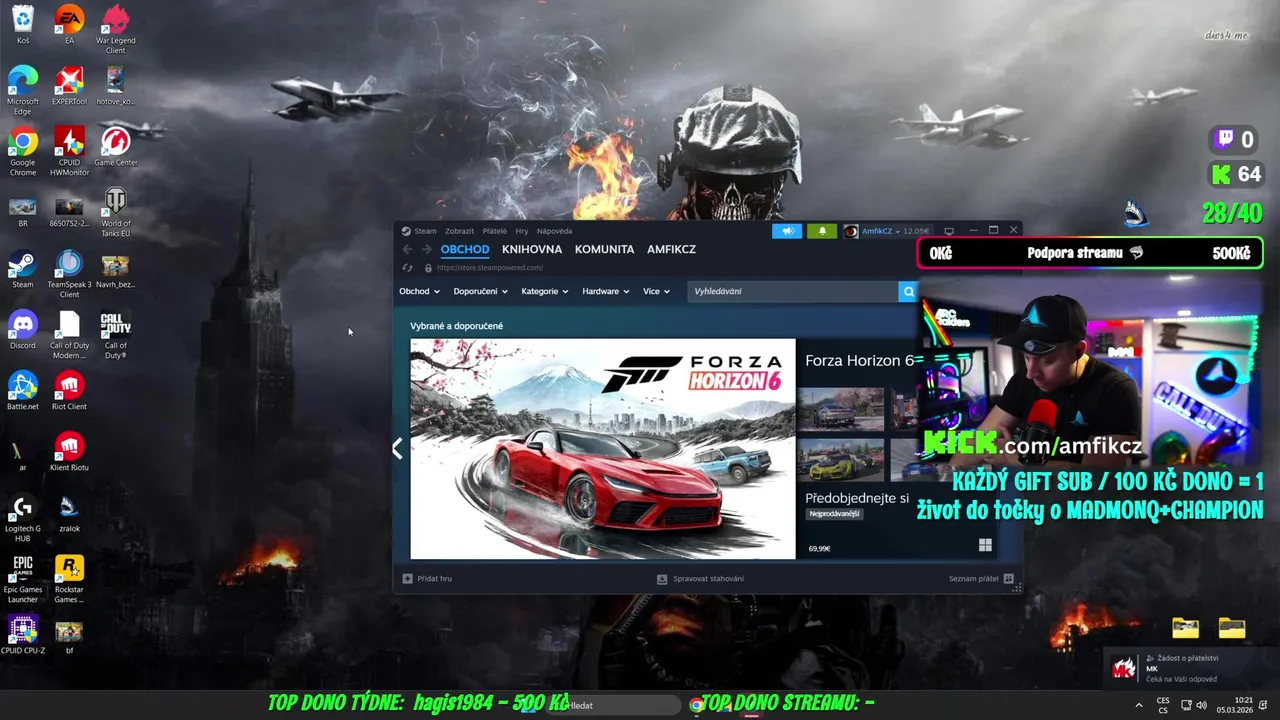Click the blue store search magnifier button
This screenshot has height=720, width=1280.
908,291
